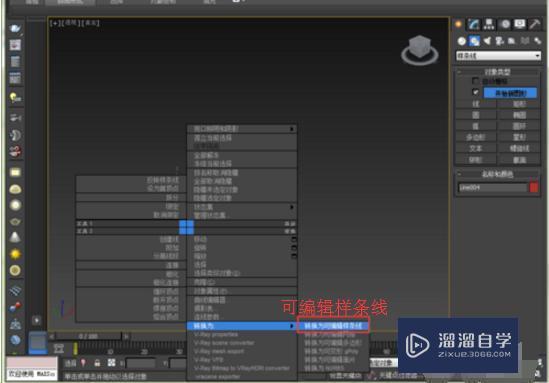
Task: Click the light bulb icon in left toolbar
Action: [x=15, y=97]
